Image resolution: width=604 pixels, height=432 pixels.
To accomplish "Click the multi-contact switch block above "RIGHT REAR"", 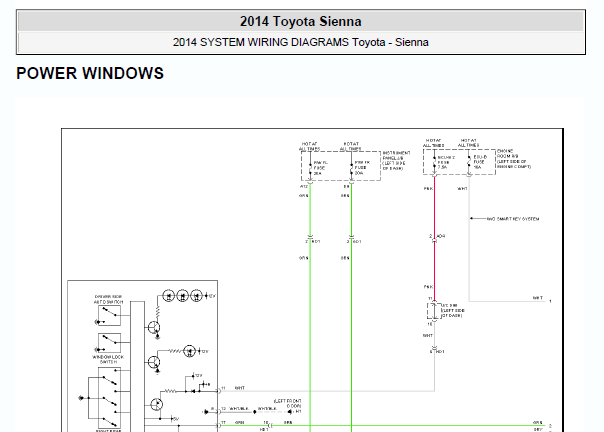I will pyautogui.click(x=109, y=397).
